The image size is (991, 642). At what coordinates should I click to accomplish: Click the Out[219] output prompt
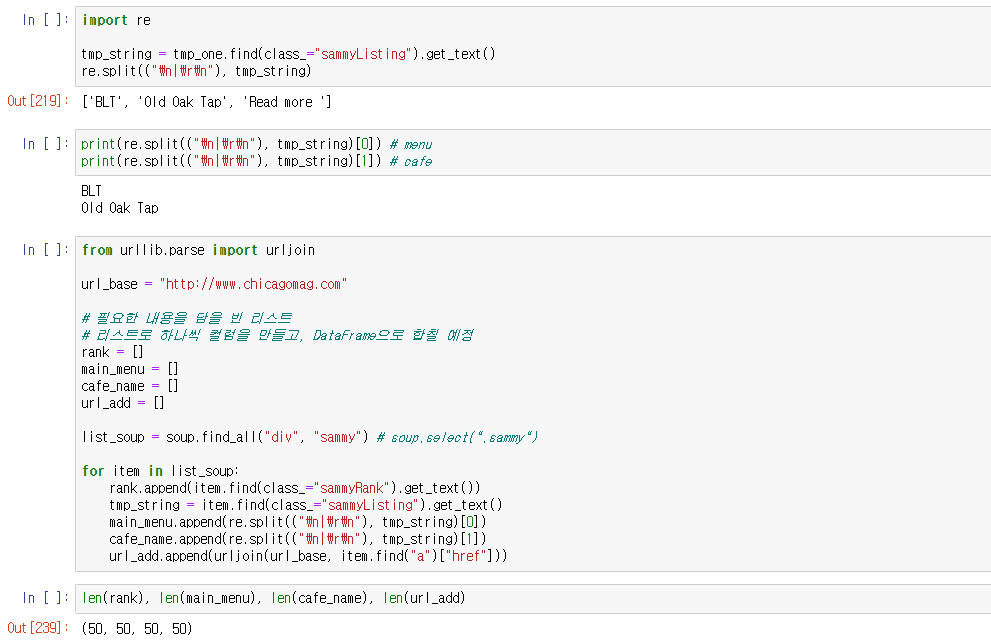[38, 100]
